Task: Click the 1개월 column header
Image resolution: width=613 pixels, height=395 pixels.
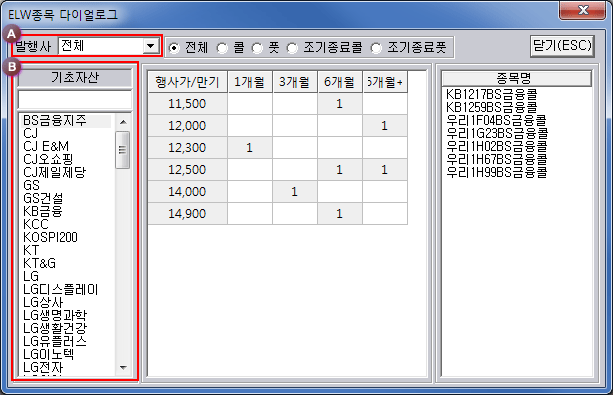Action: coord(249,82)
